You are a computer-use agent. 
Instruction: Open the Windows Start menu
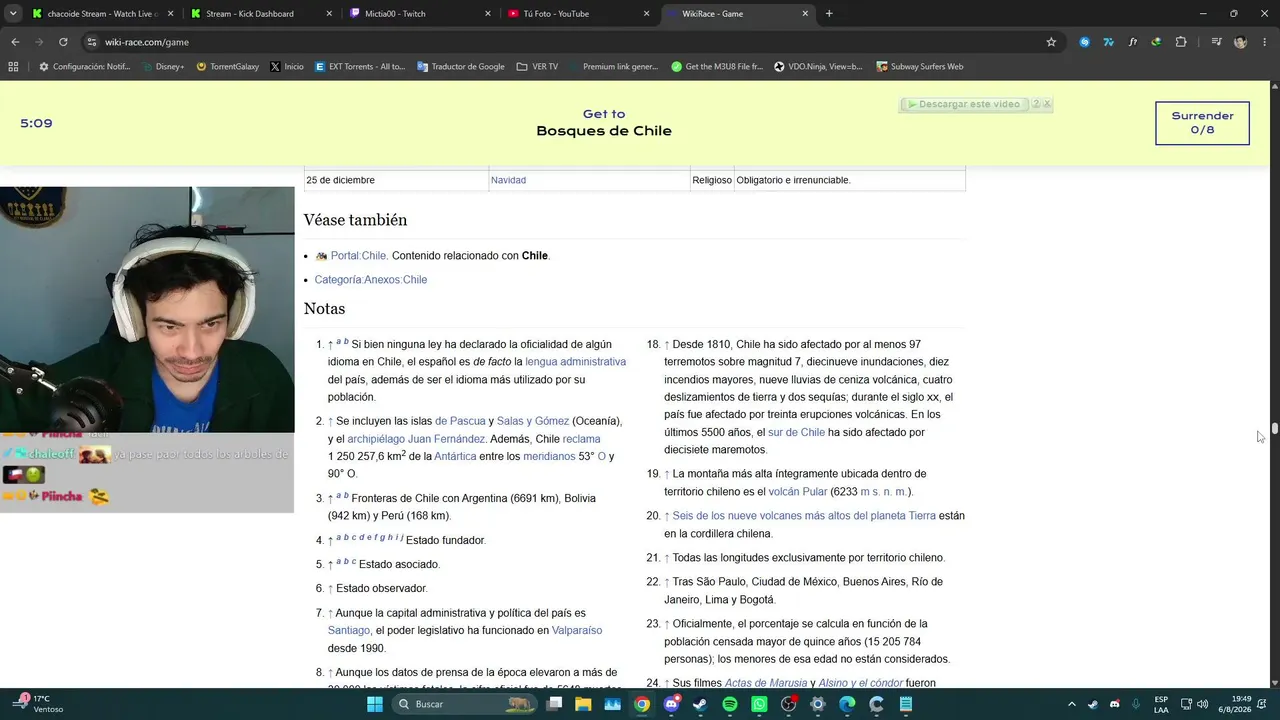click(374, 705)
